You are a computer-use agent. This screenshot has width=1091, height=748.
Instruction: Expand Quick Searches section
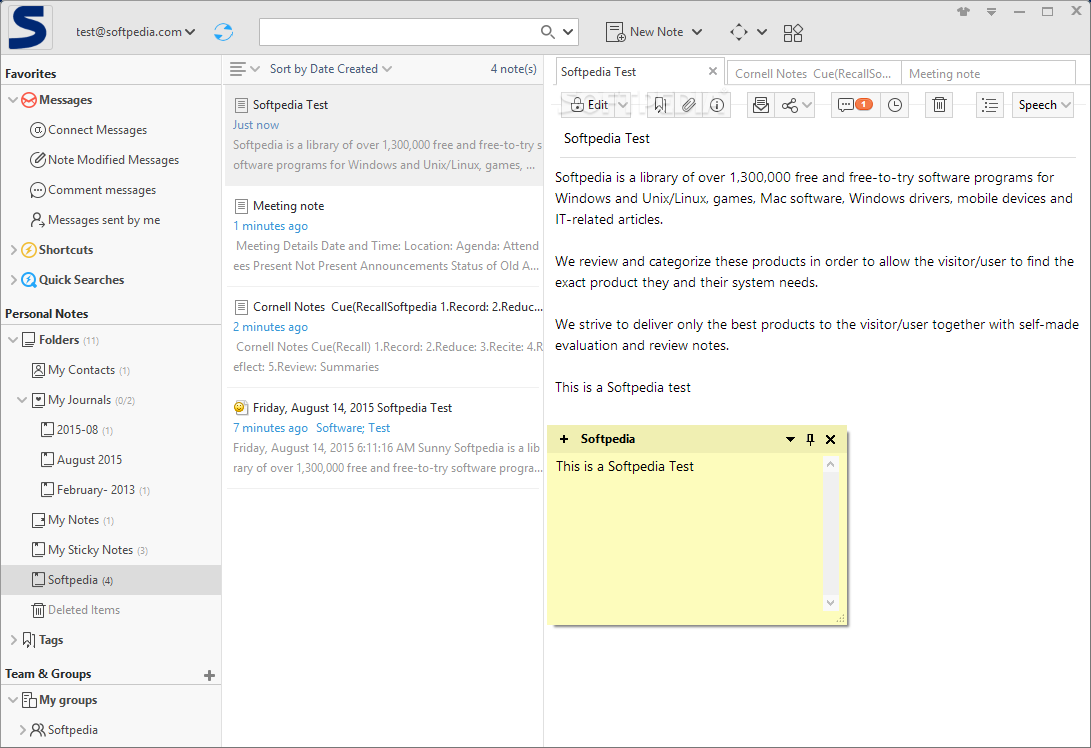[x=13, y=280]
